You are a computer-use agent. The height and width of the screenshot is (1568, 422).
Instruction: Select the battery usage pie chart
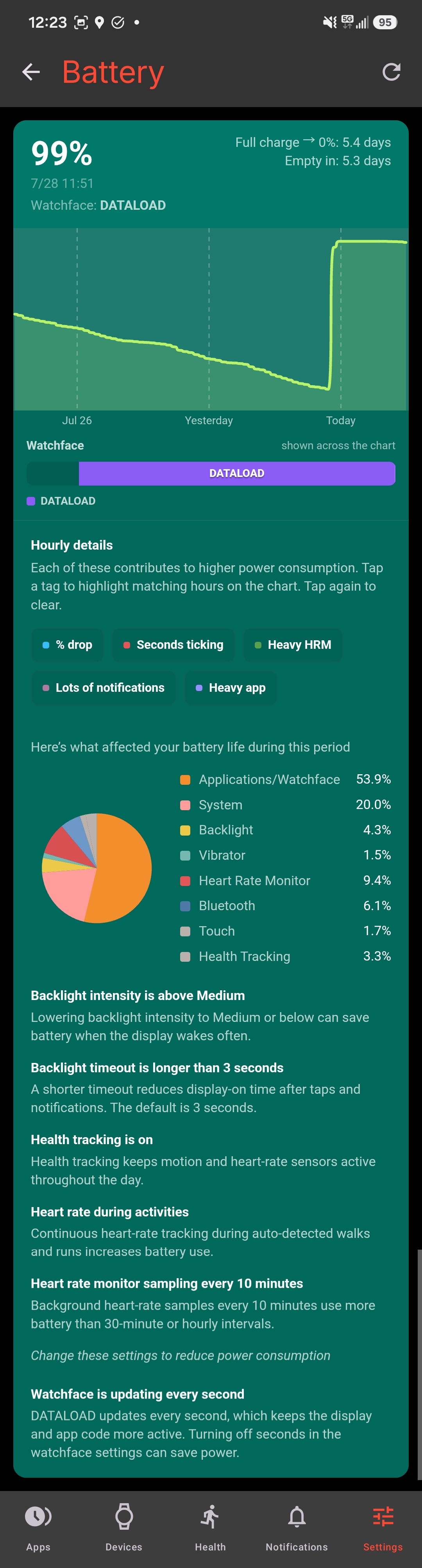(96, 867)
